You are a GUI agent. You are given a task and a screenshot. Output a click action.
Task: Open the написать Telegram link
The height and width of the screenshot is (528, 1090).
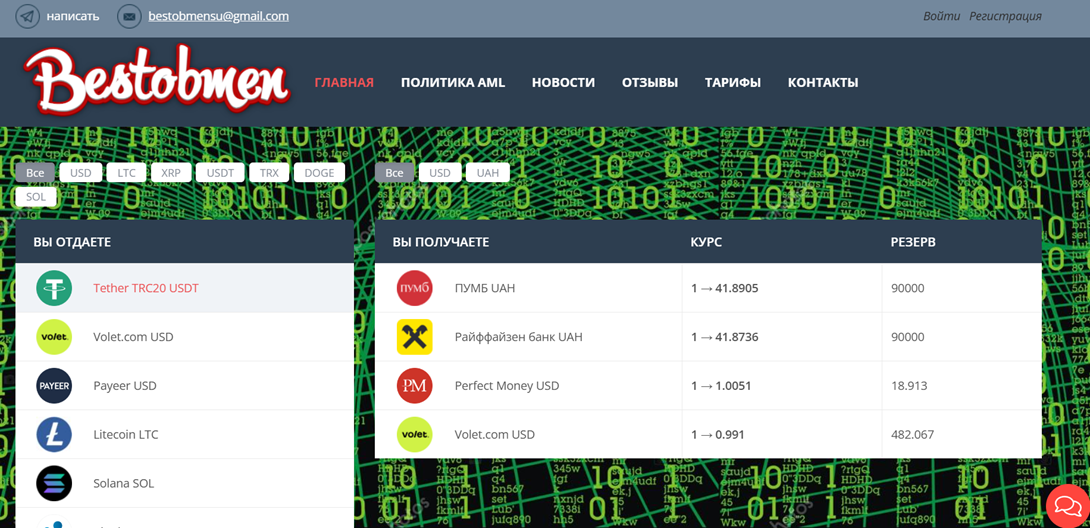(x=73, y=16)
